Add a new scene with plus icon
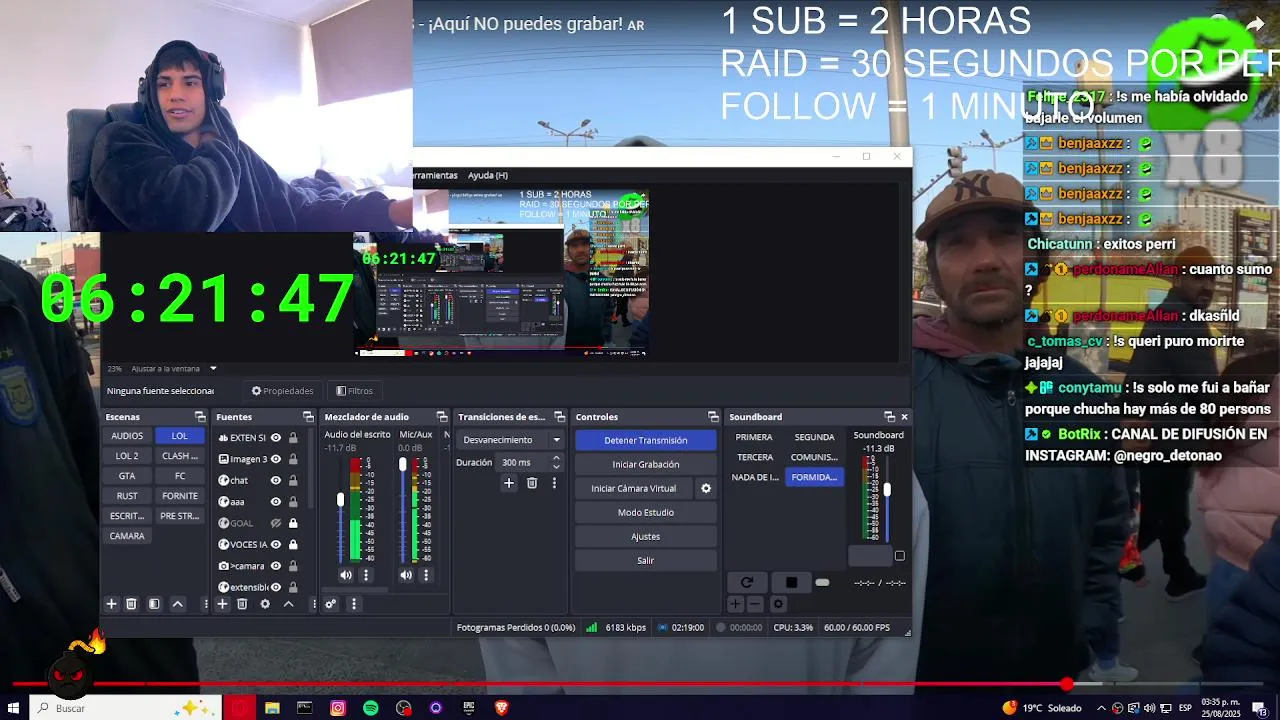This screenshot has width=1280, height=720. click(111, 604)
